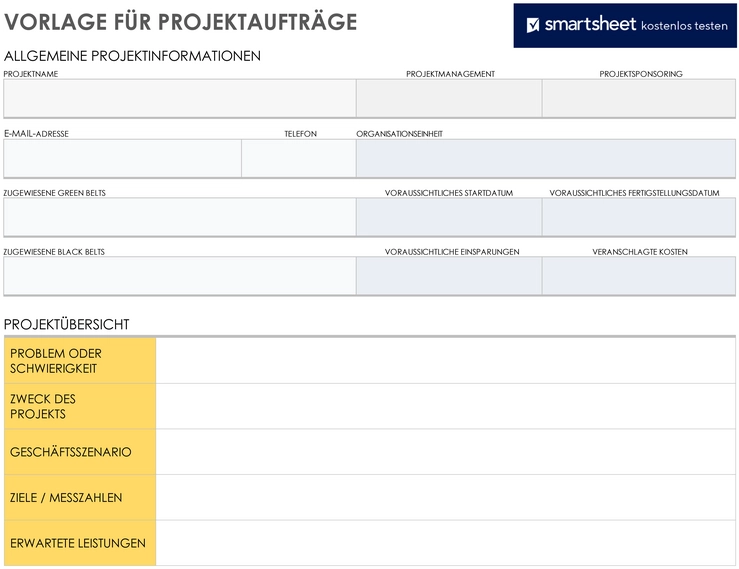Click the E-Mail-Adresse input field
The image size is (739, 569).
pyautogui.click(x=123, y=158)
